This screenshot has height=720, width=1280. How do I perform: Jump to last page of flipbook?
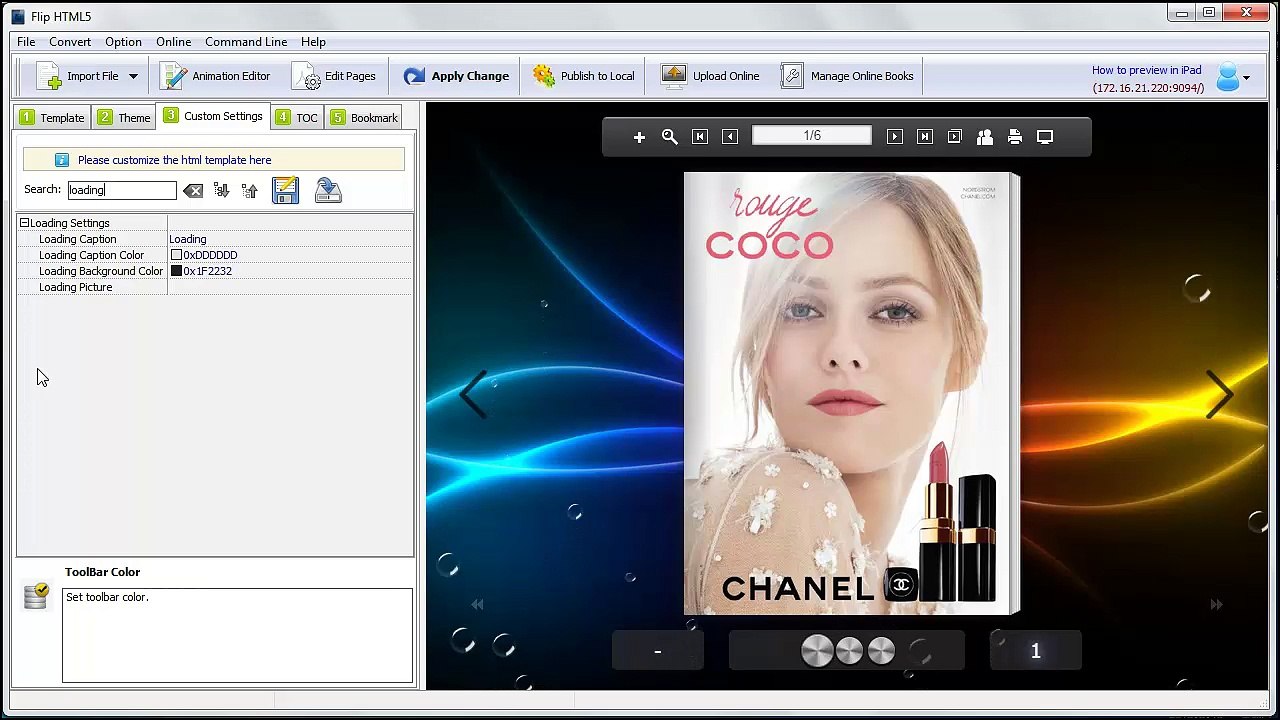(925, 137)
